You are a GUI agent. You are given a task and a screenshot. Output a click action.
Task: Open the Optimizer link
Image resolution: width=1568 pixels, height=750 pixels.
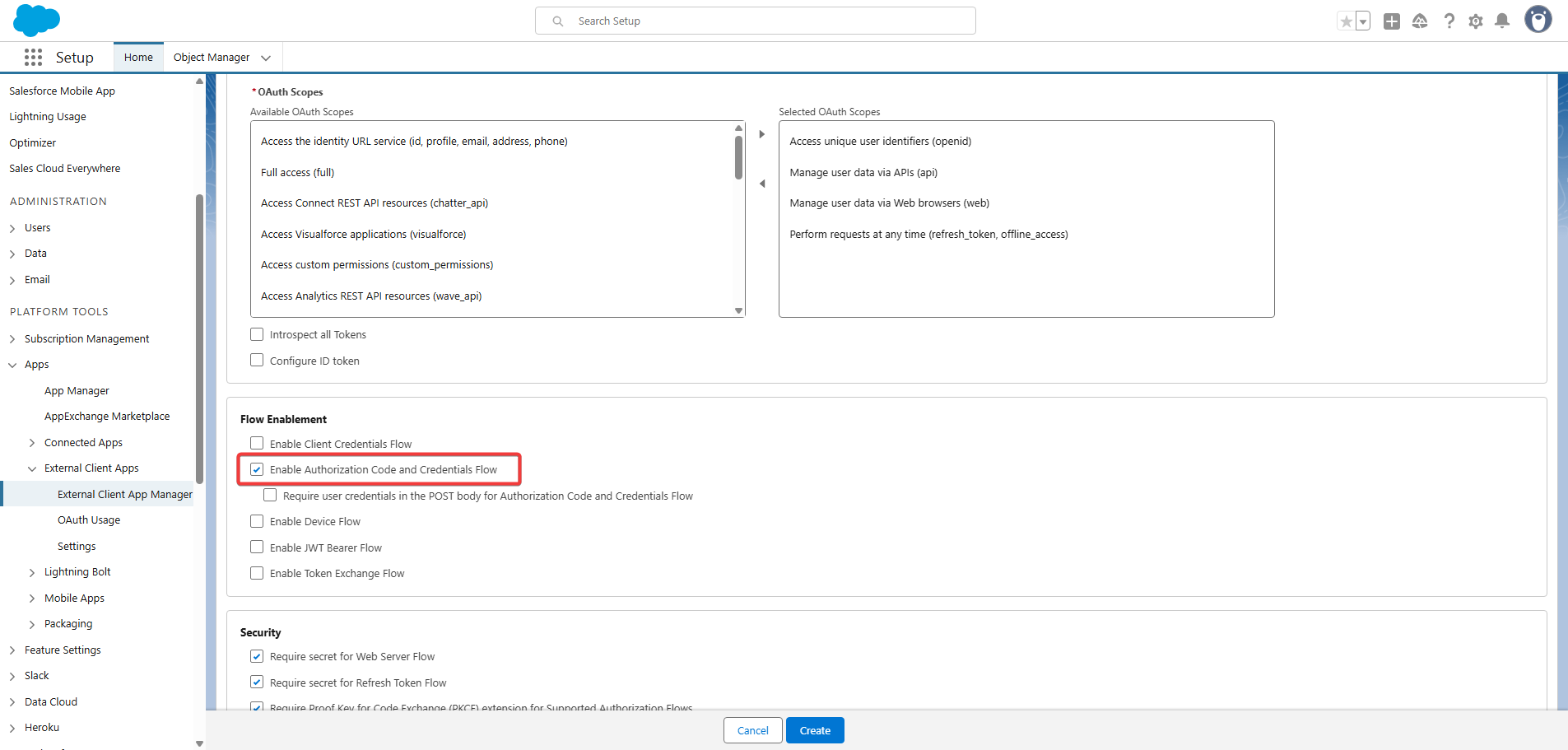(33, 143)
